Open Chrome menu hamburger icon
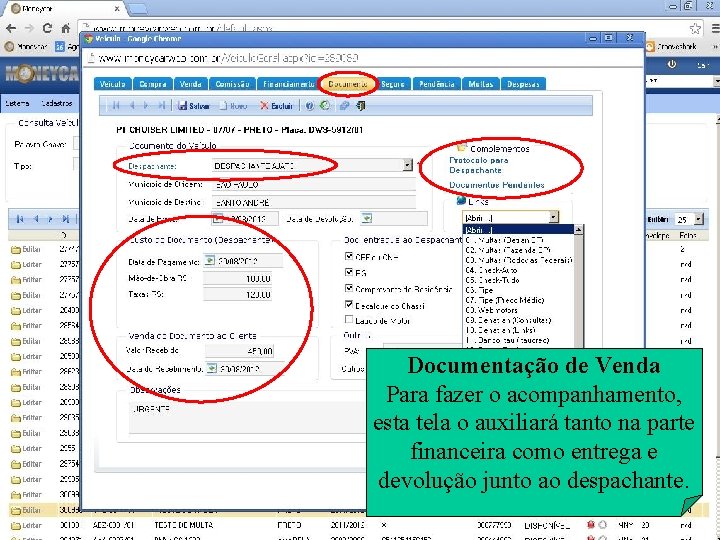This screenshot has height=540, width=720. [715, 28]
